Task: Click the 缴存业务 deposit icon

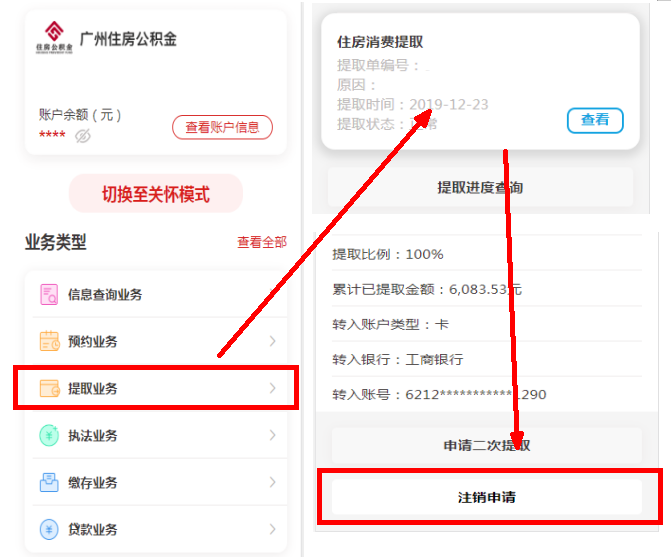Action: [x=49, y=483]
